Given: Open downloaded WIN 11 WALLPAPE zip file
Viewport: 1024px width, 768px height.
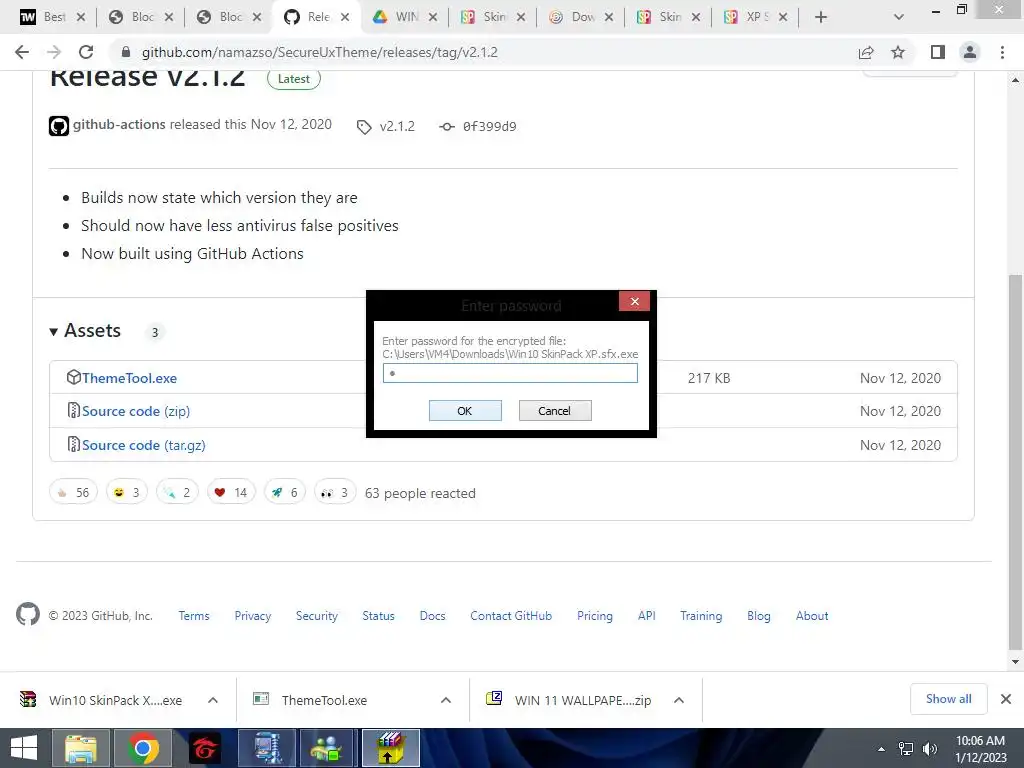Looking at the screenshot, I should (x=569, y=700).
